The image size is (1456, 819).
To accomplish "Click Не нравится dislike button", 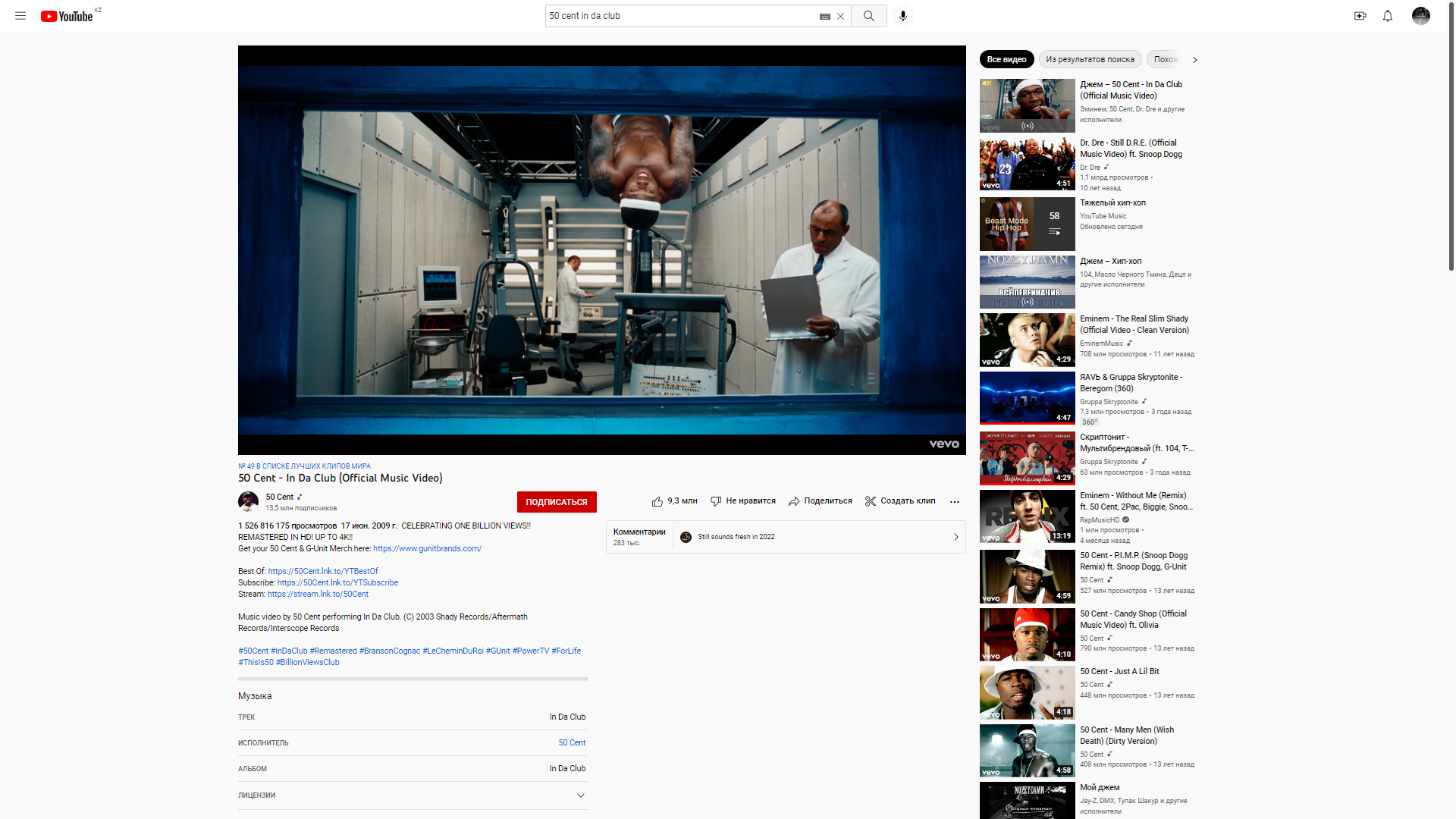I will point(742,501).
